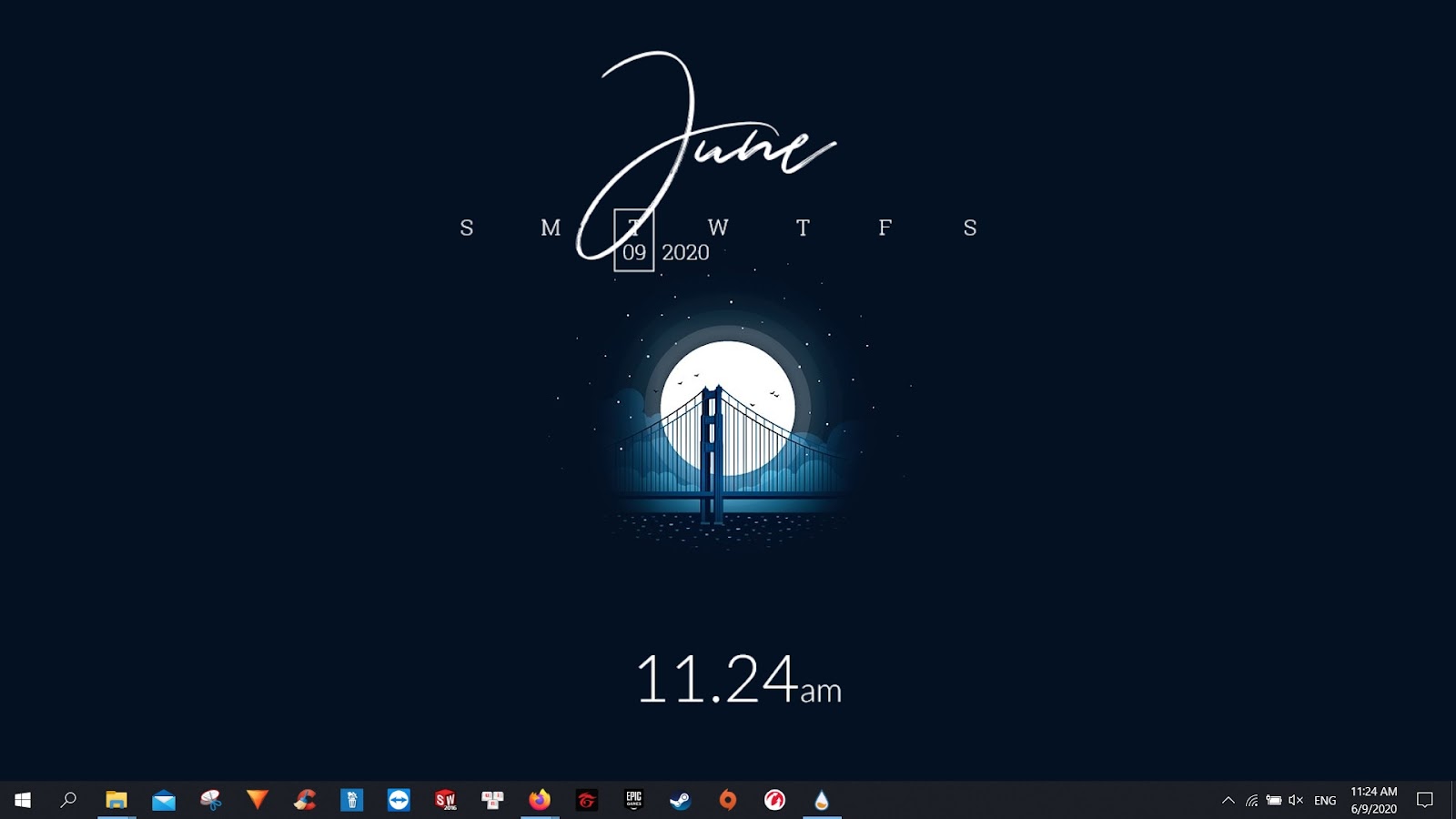Check battery status in tray

tap(1274, 800)
